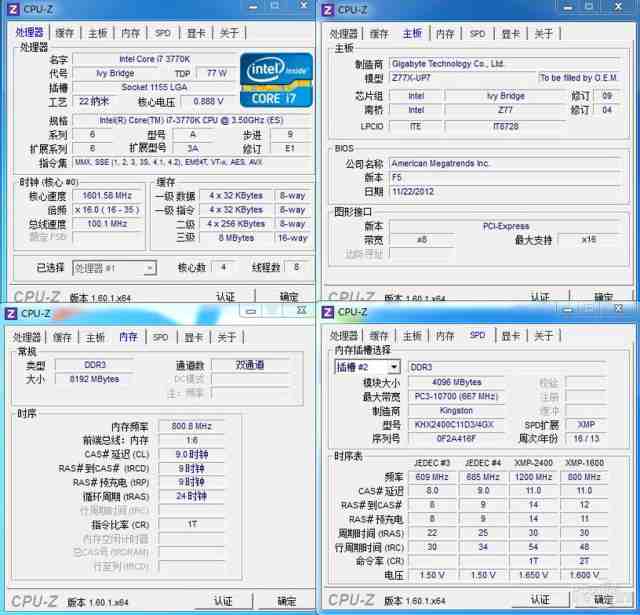Viewport: 640px width, 615px height.
Task: Click the channel mode field '双通道'
Action: pos(250,365)
